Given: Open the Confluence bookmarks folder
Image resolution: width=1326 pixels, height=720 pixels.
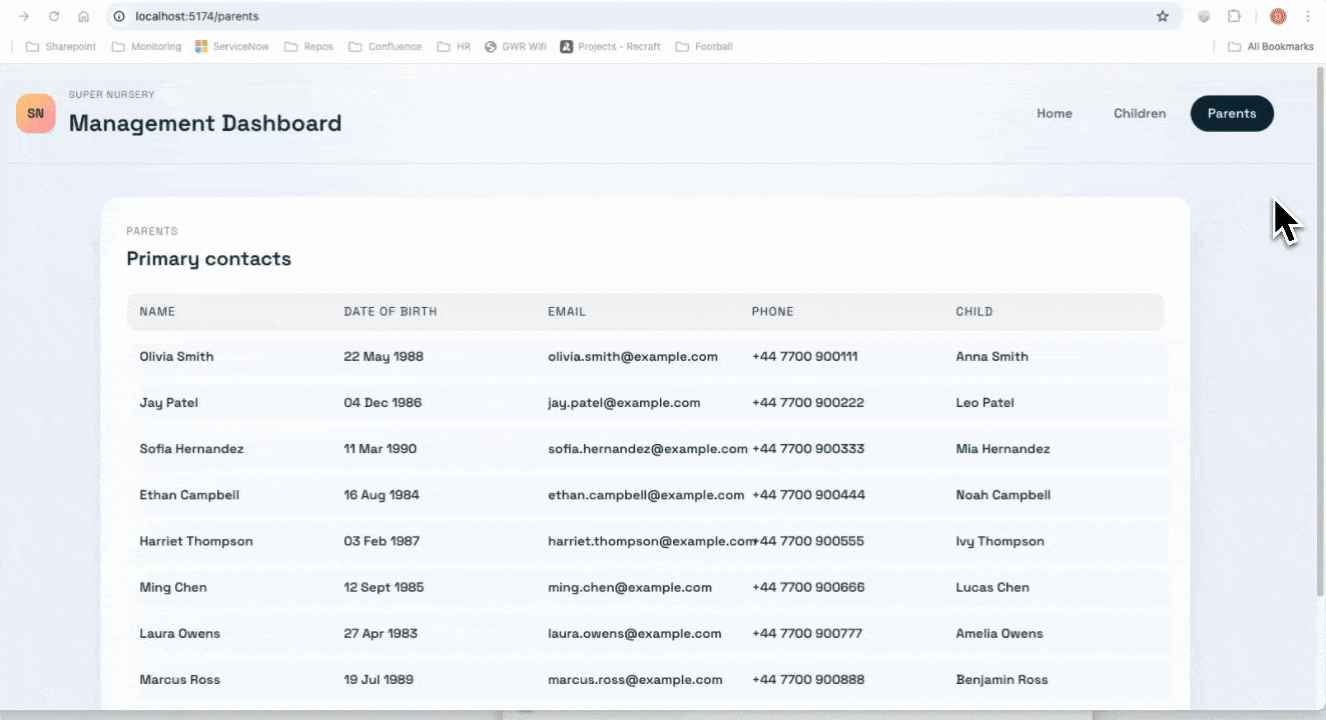Looking at the screenshot, I should coord(385,46).
